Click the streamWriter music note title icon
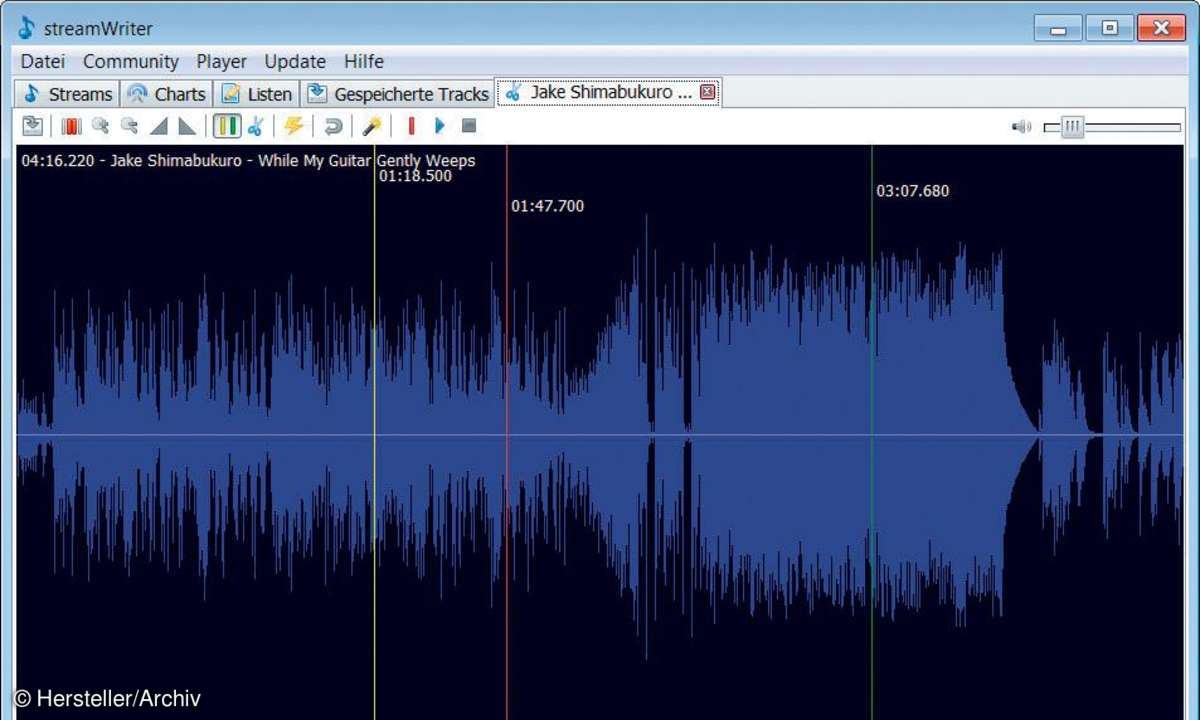 [27, 28]
